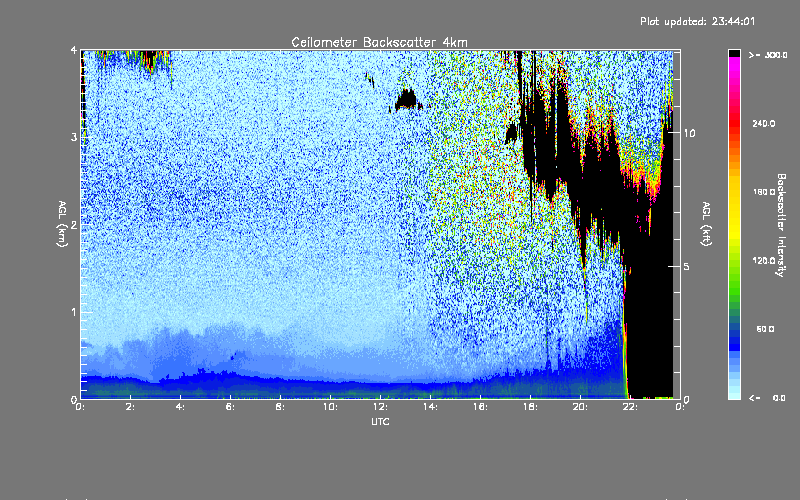Pick the red band of the colorbar
The image size is (800, 500).
(x=734, y=125)
